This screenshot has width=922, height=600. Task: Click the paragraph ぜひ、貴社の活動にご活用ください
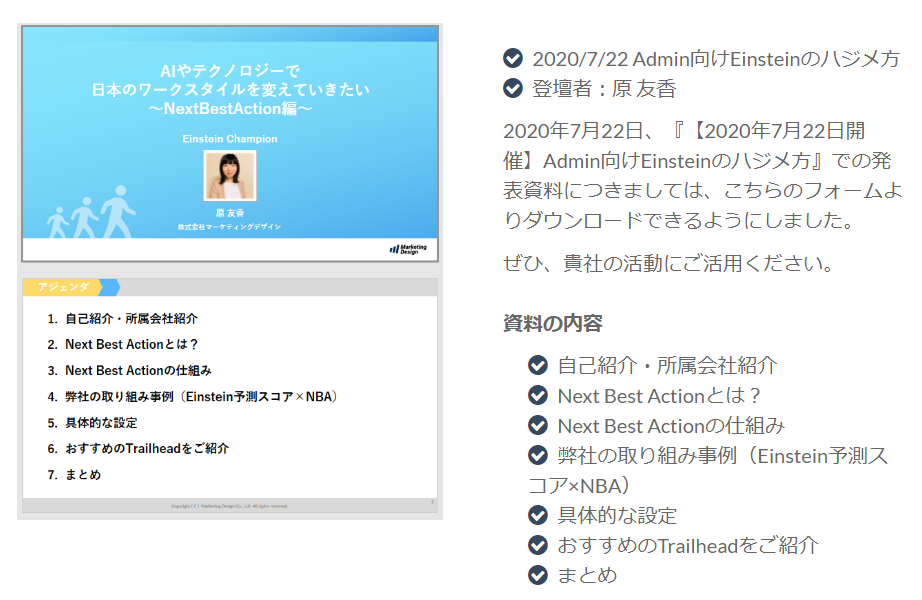pyautogui.click(x=668, y=265)
